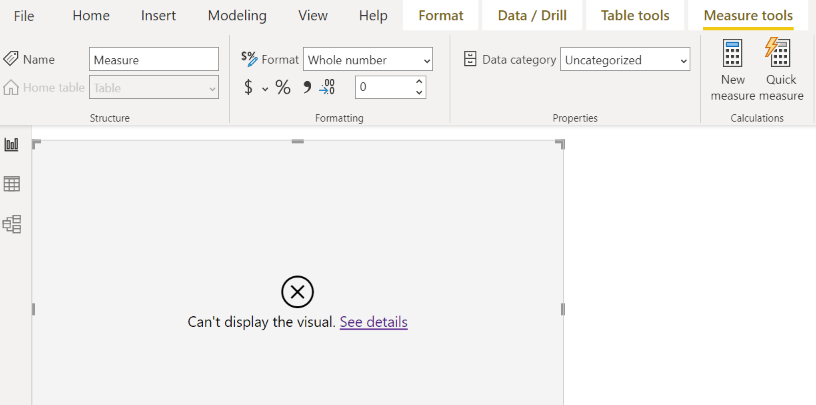Switch to the Modeling tab
This screenshot has width=816, height=405.
[237, 16]
